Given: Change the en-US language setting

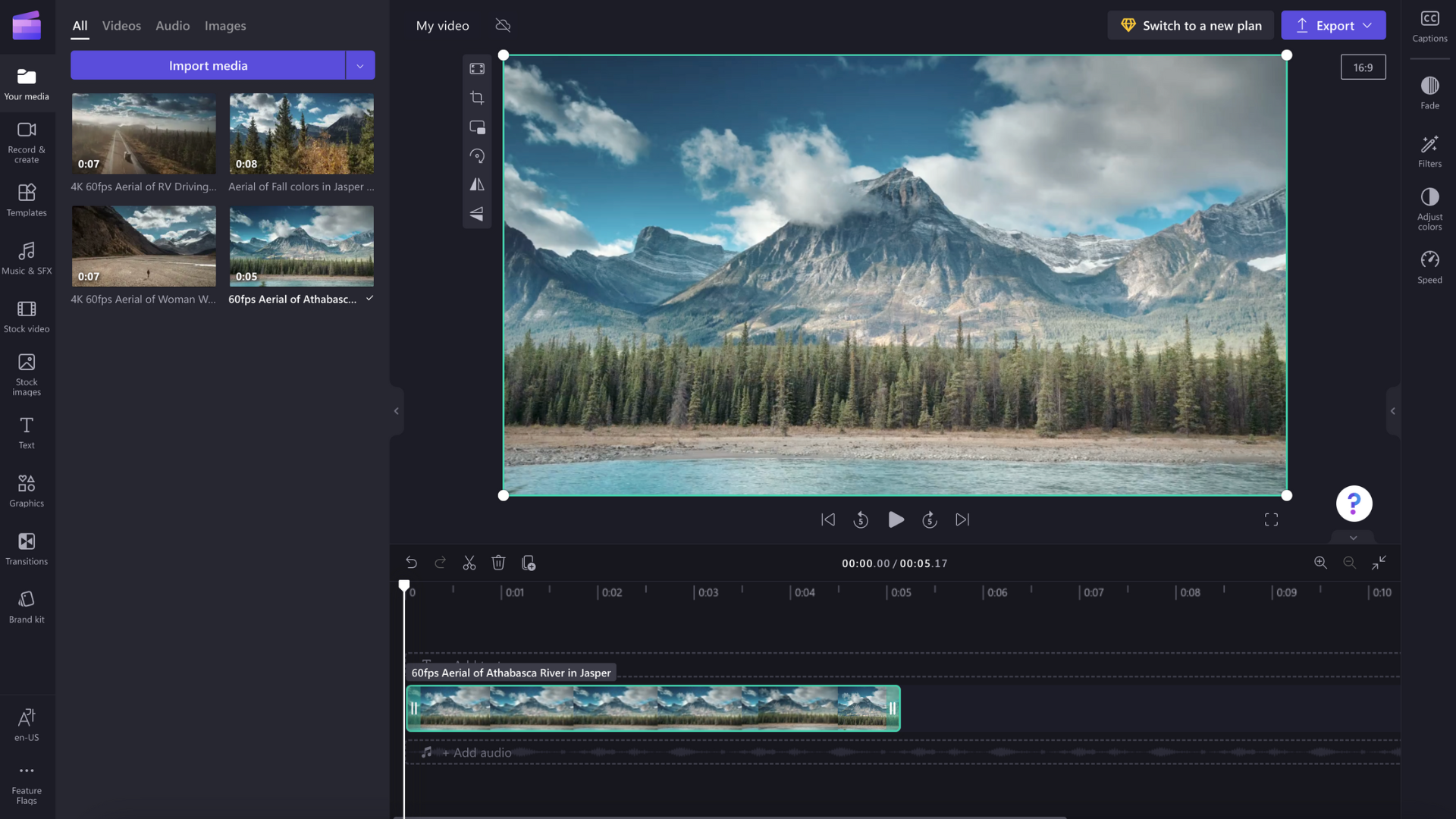Looking at the screenshot, I should (x=27, y=725).
